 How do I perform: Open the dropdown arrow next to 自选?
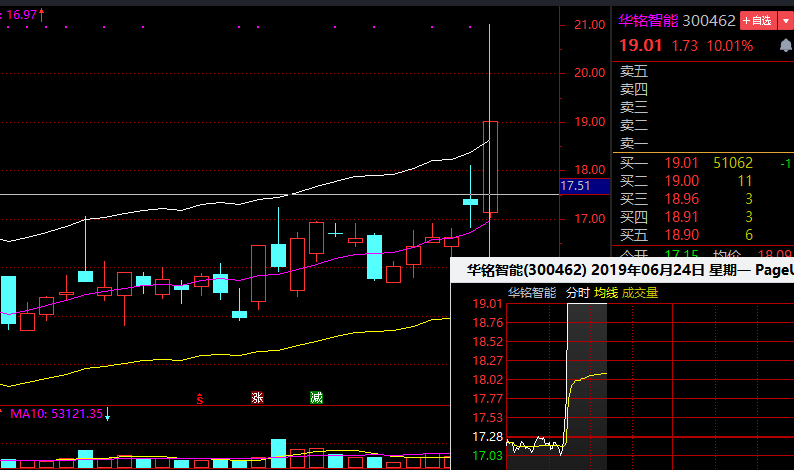click(785, 21)
